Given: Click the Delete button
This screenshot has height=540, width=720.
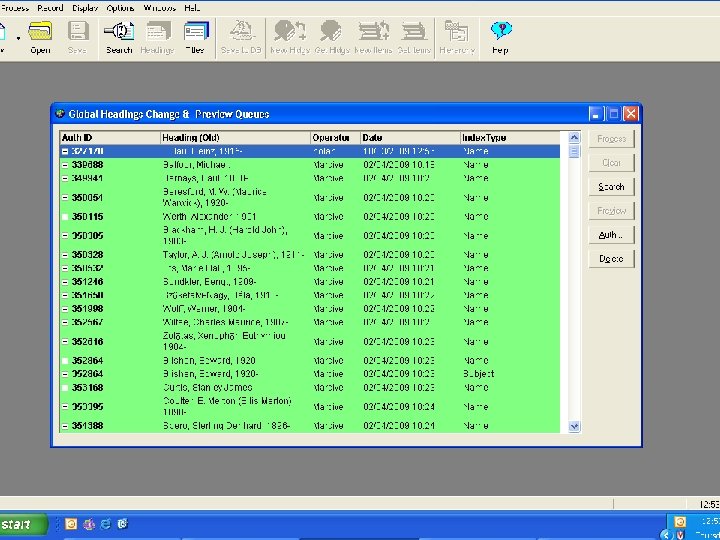Looking at the screenshot, I should coord(612,259).
